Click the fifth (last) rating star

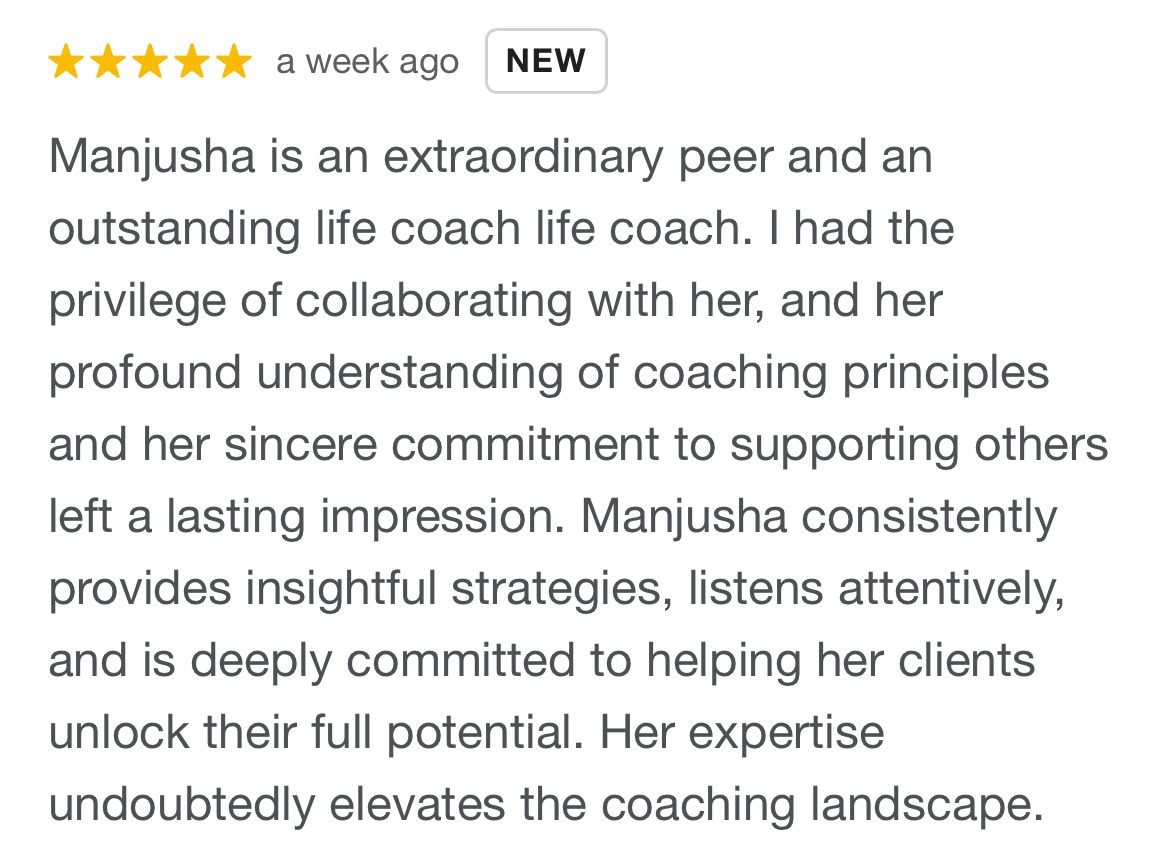(234, 61)
